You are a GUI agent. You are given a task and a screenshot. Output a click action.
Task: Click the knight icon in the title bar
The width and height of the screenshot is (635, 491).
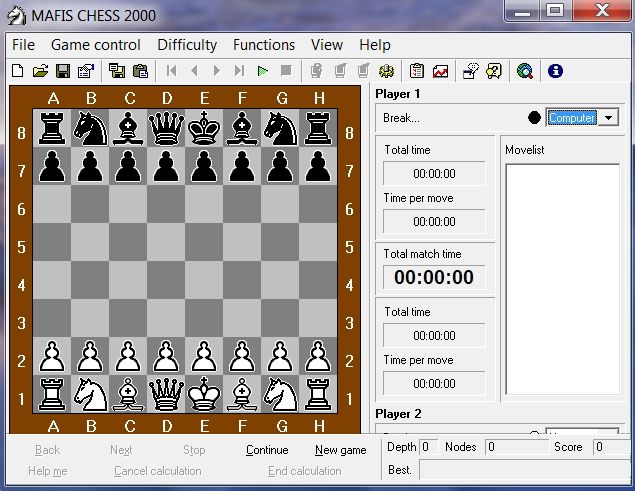pyautogui.click(x=17, y=16)
